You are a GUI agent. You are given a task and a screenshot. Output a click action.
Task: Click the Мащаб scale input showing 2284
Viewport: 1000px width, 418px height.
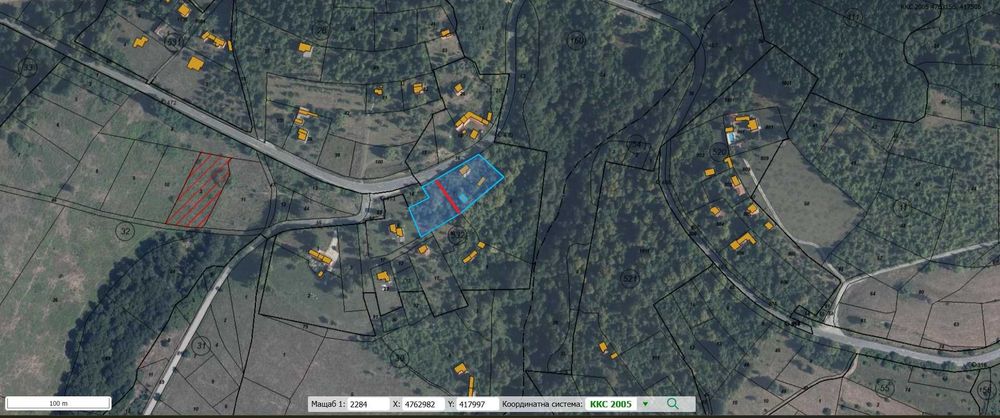(368, 404)
